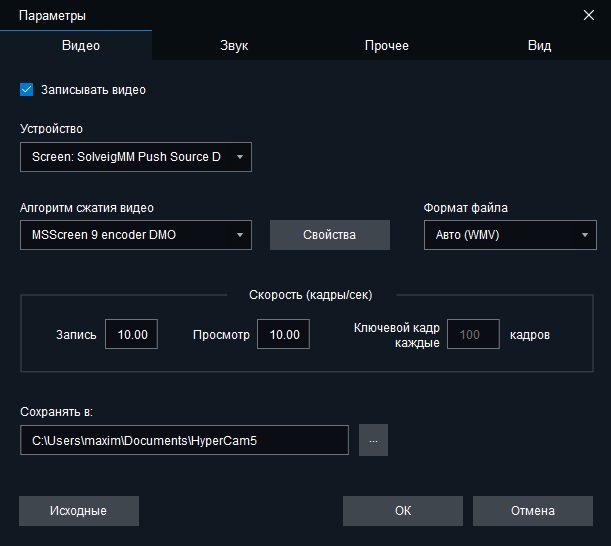Click the browse folder button with three dots
Image resolution: width=611 pixels, height=546 pixels.
click(373, 440)
